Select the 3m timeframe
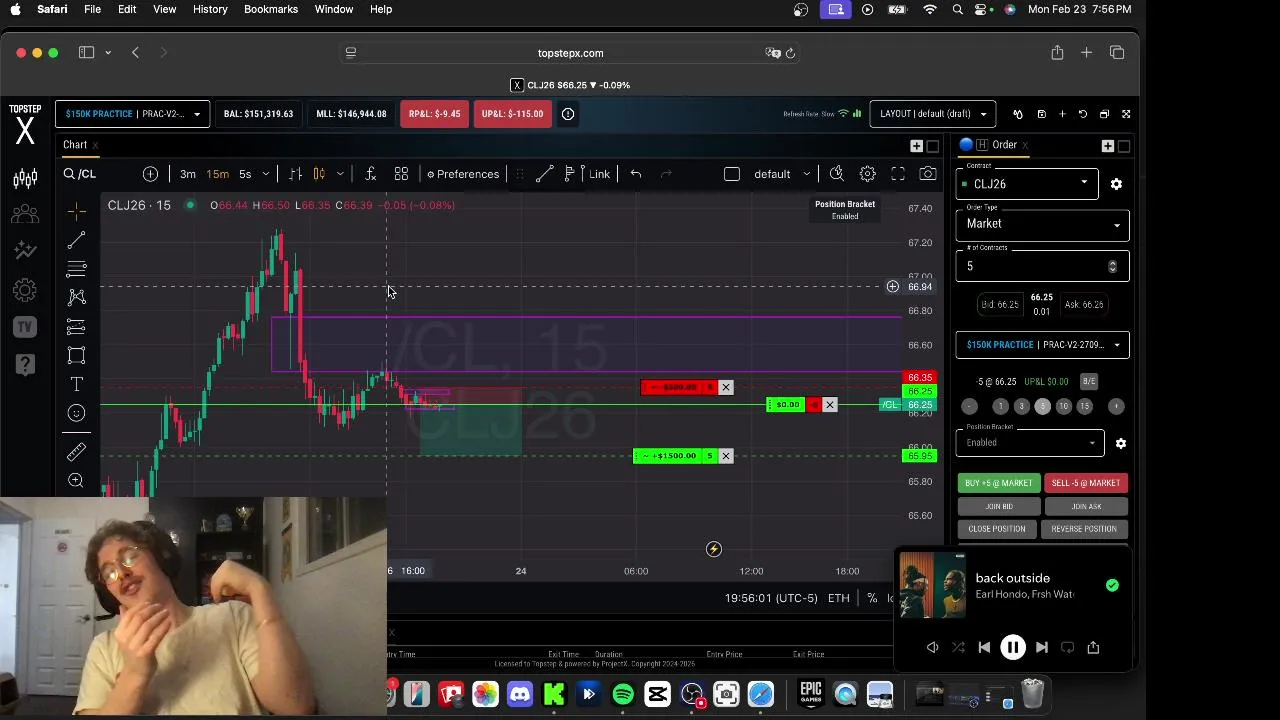 tap(187, 174)
